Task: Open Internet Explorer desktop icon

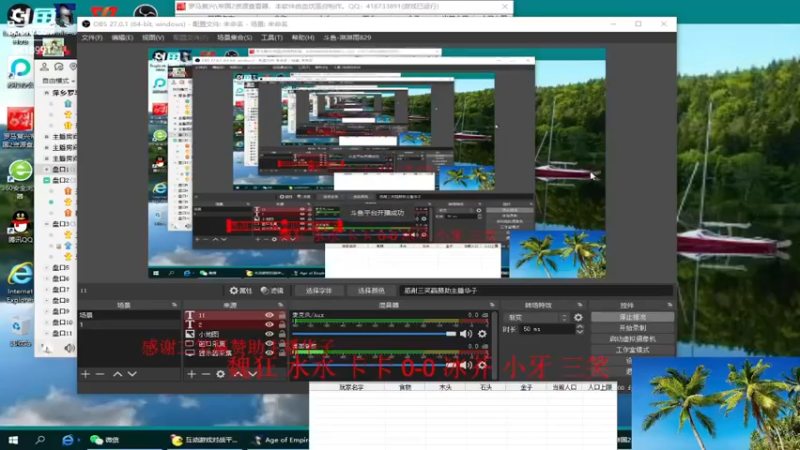Action: [x=20, y=281]
